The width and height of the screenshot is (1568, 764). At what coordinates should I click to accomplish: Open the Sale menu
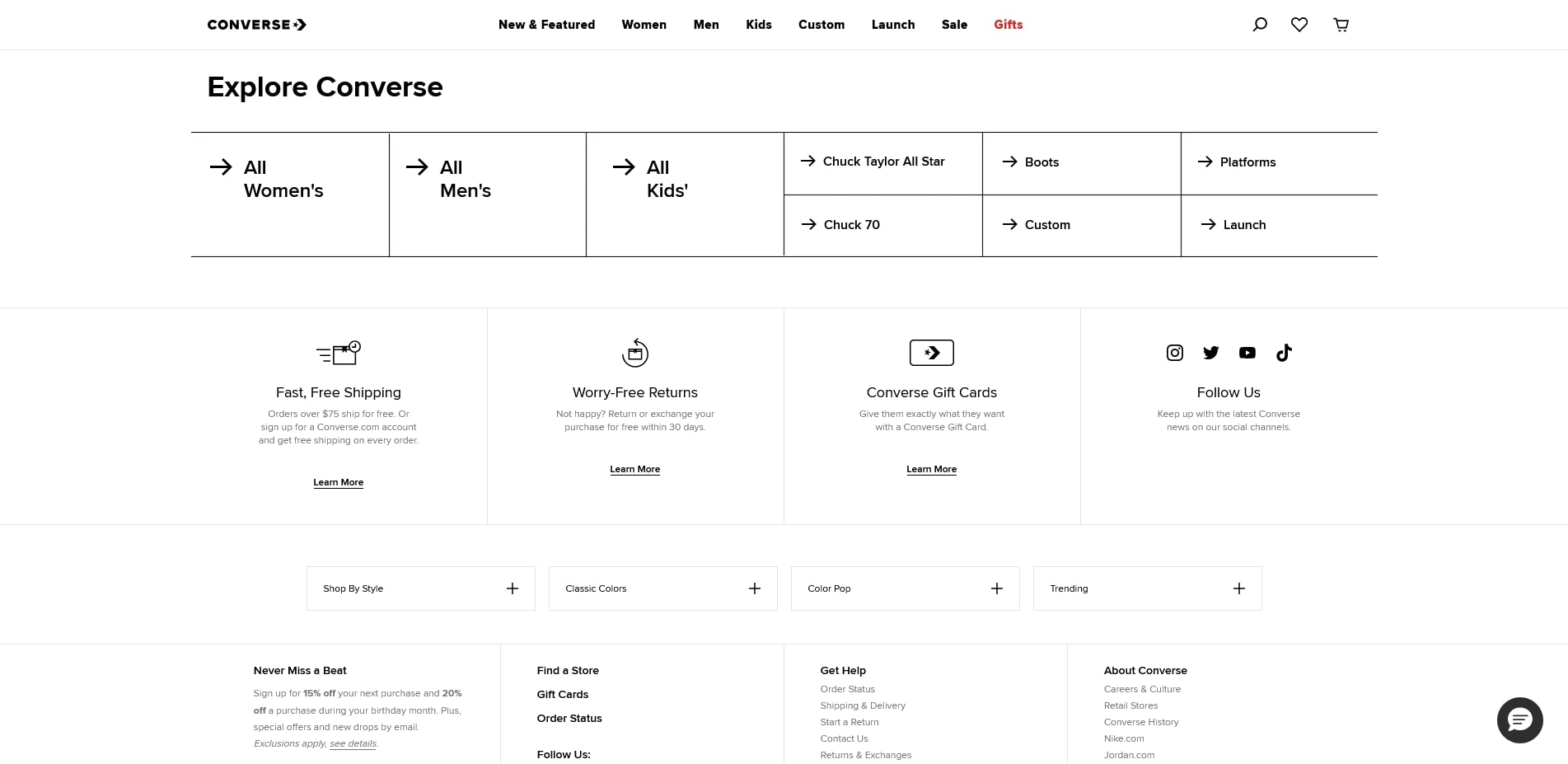[x=954, y=25]
